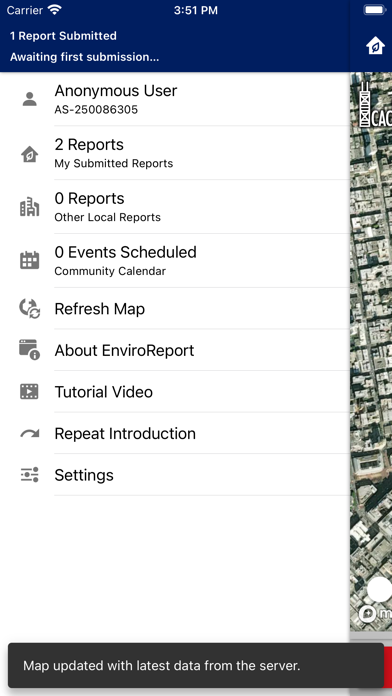Open the 2 Reports menu item
392x696 pixels.
175,153
